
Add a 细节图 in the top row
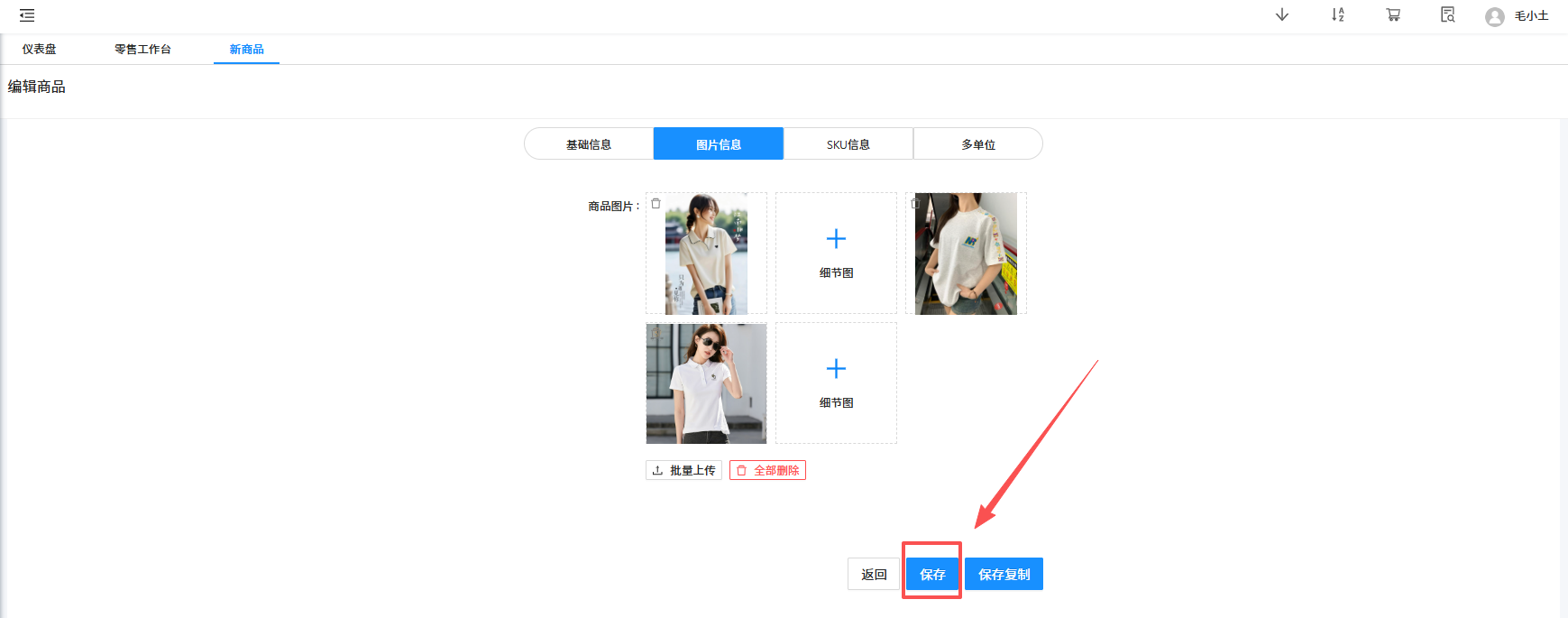click(836, 253)
